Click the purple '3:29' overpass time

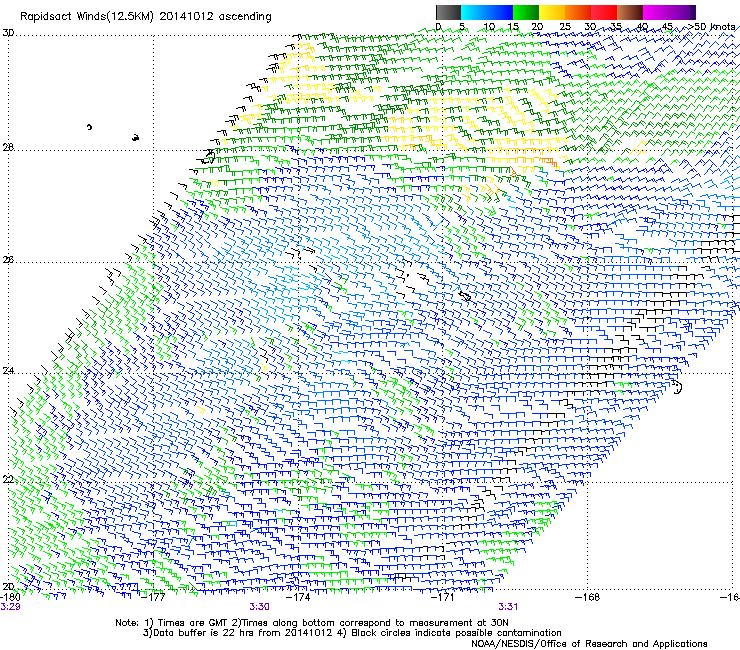[10, 607]
